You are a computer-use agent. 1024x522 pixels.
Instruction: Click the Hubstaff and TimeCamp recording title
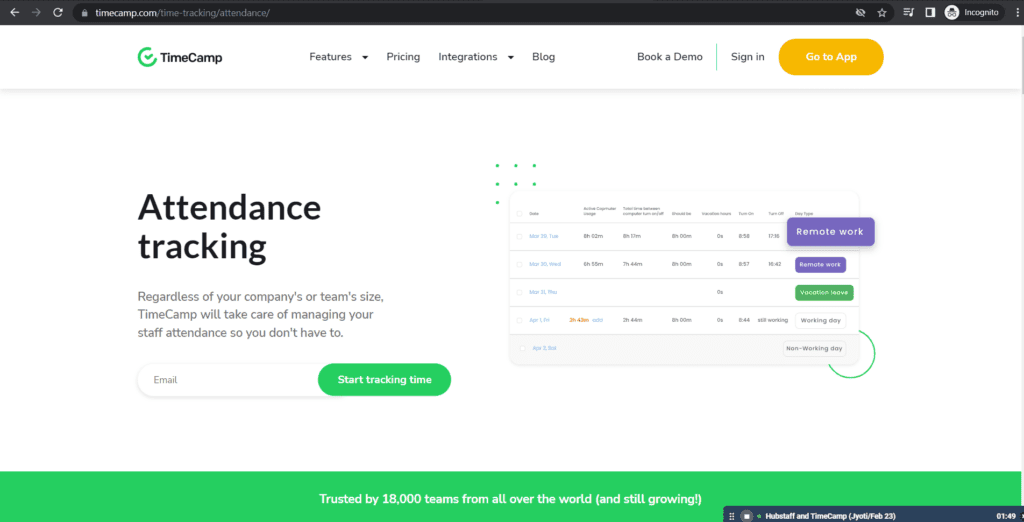point(830,516)
